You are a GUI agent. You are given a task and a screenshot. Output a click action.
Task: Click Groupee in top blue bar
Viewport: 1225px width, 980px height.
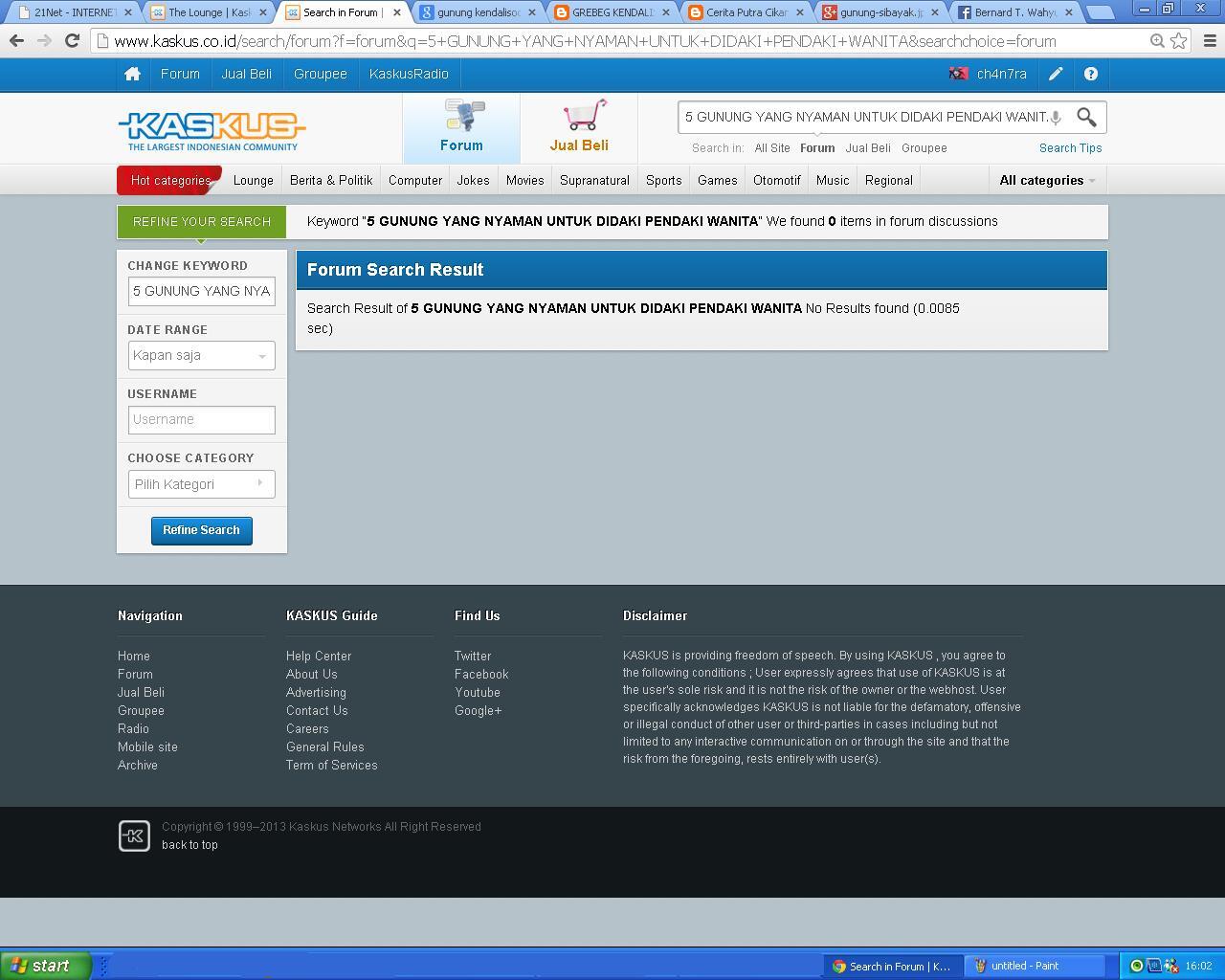pos(321,74)
